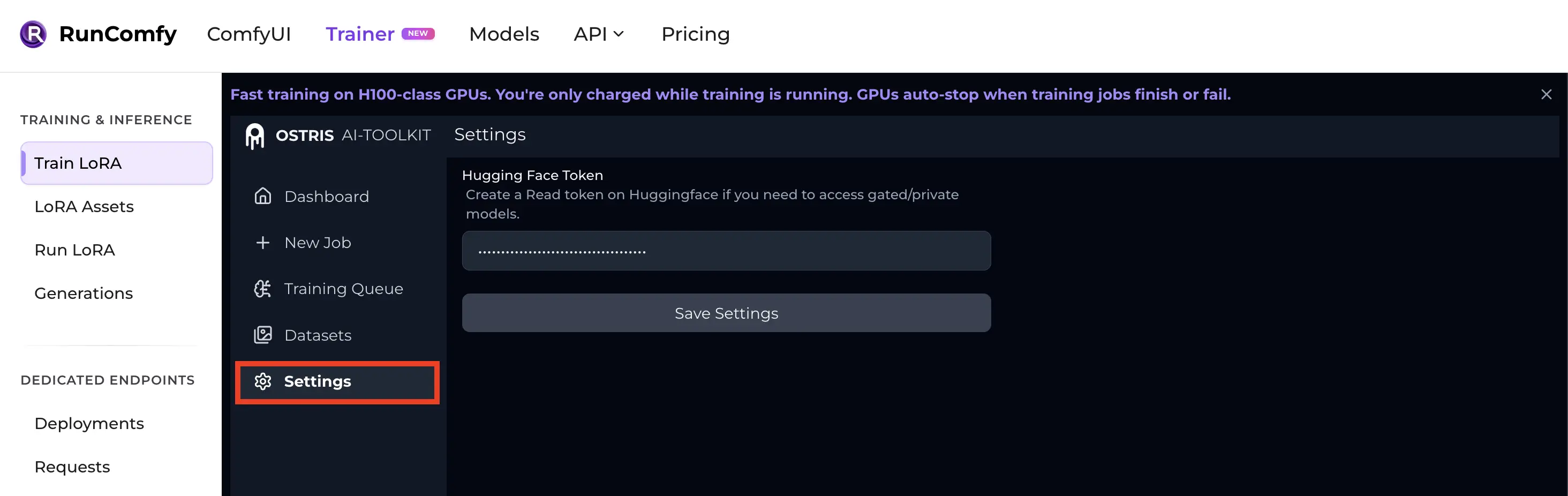Screen dimensions: 1568x496
Task: Click the Ostris AI-Toolkit logo
Action: (x=254, y=135)
